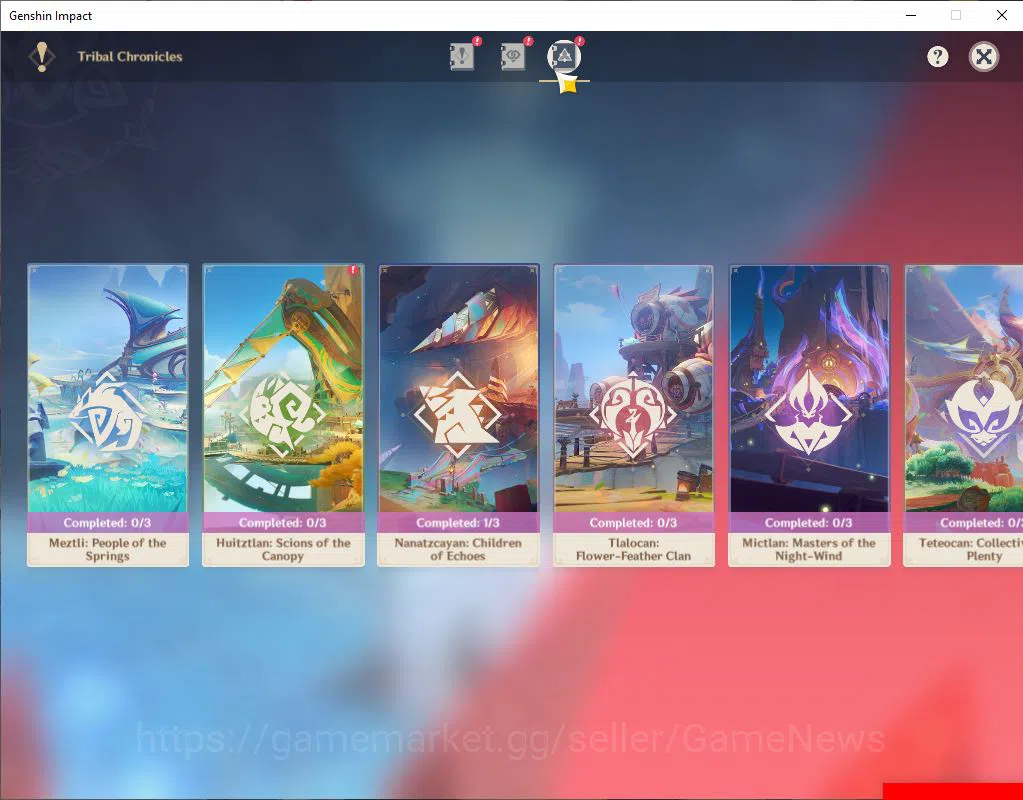Image resolution: width=1023 pixels, height=800 pixels.
Task: Switch to the eye-marked book tab
Action: click(x=513, y=57)
